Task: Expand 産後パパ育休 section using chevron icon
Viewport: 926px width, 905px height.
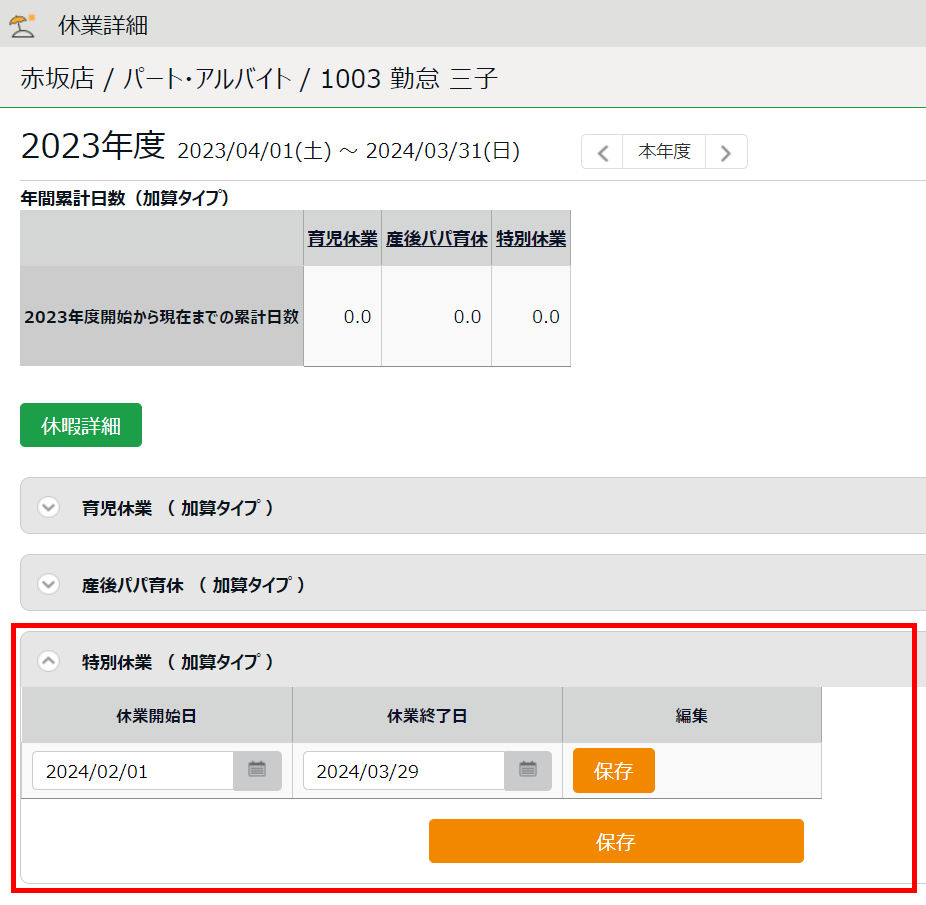Action: [48, 584]
